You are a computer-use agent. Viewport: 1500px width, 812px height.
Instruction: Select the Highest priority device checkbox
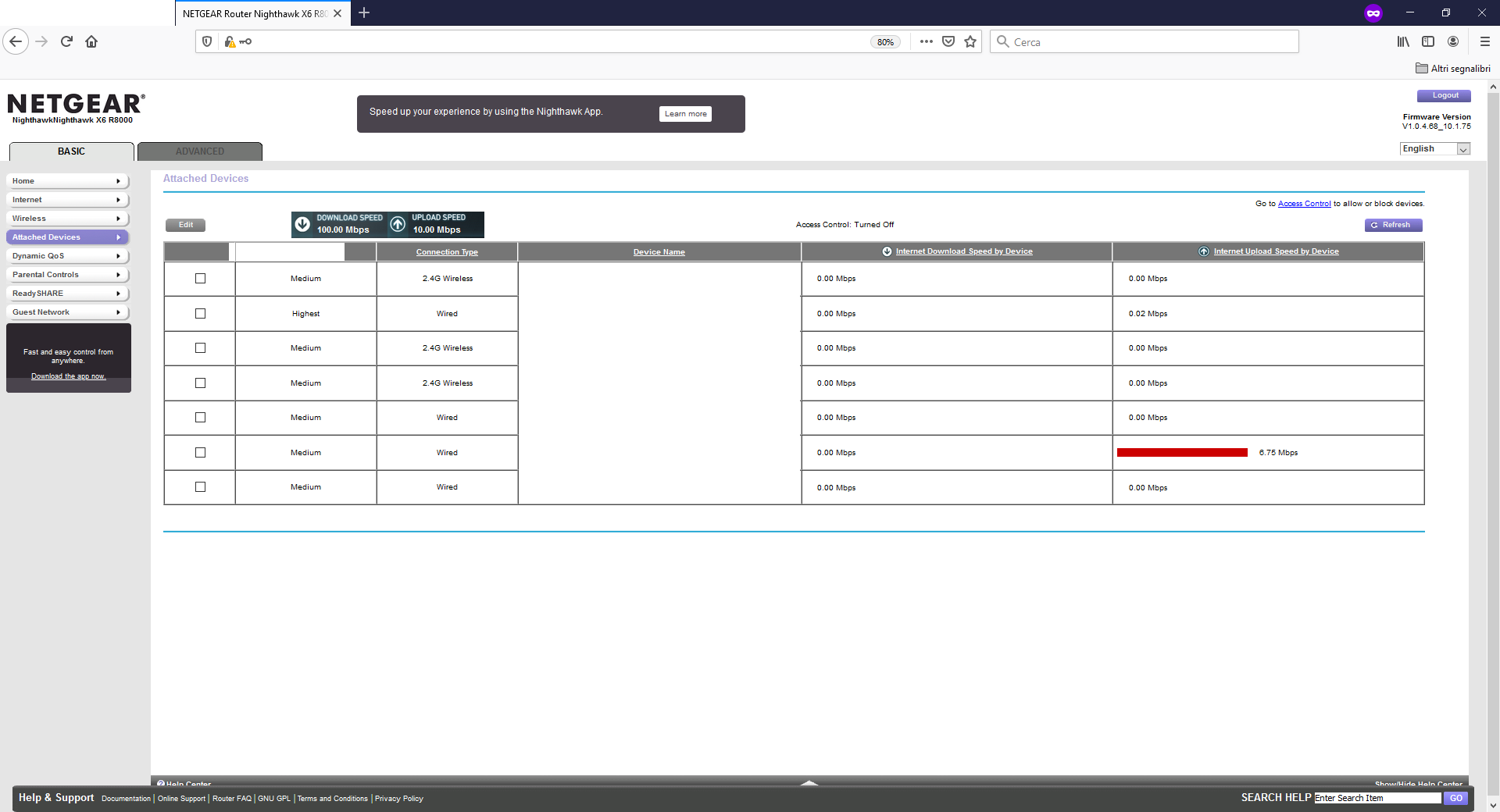[200, 314]
